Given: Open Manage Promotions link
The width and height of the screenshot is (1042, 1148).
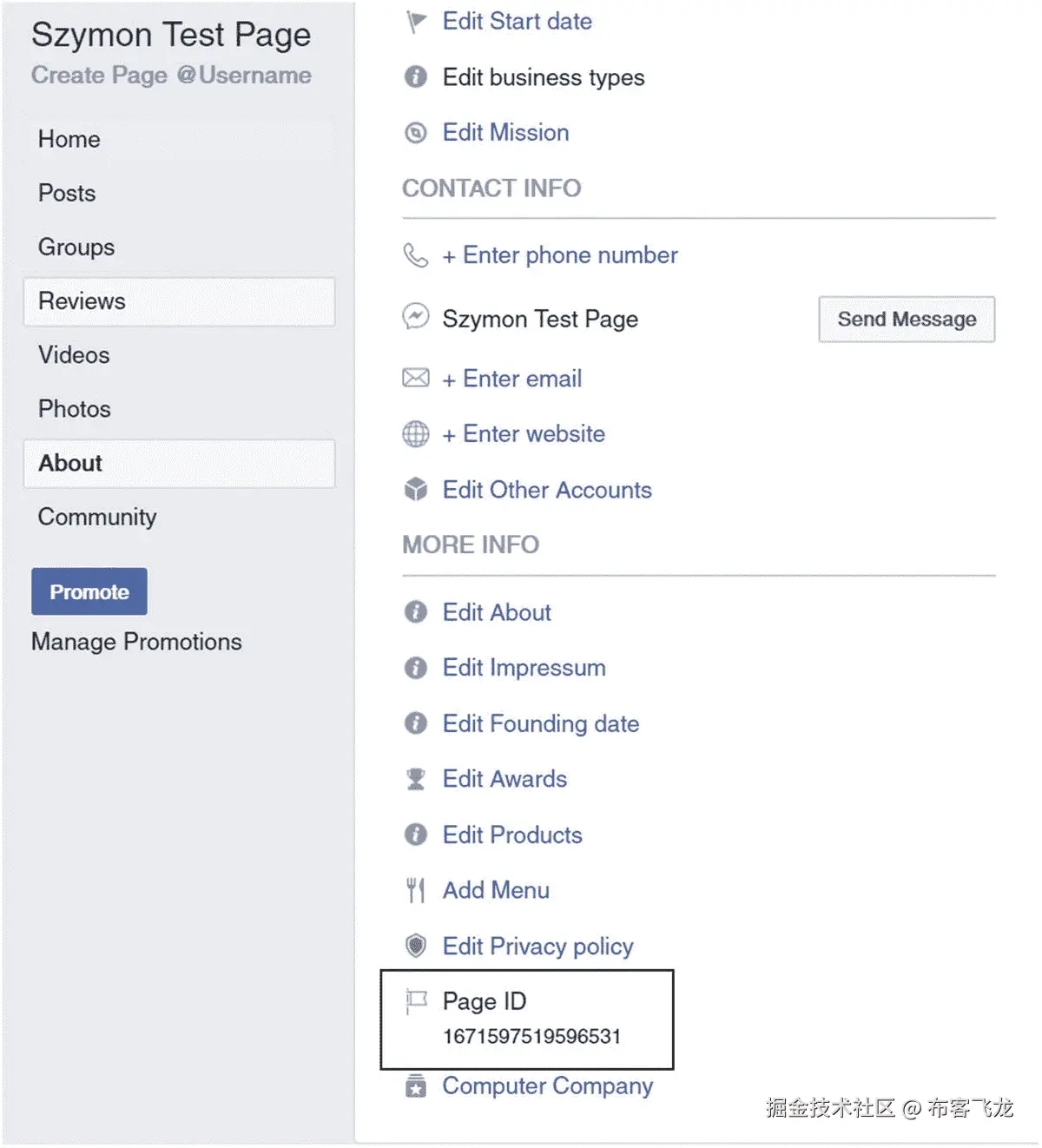Looking at the screenshot, I should [x=136, y=642].
